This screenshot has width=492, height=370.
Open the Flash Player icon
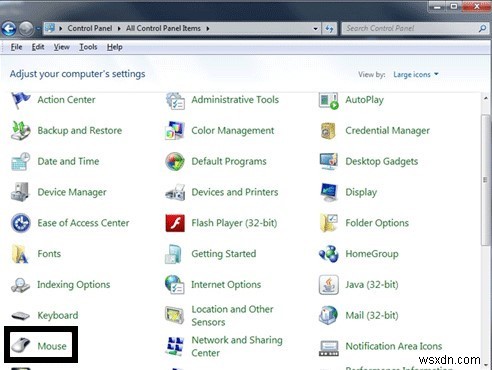point(175,223)
